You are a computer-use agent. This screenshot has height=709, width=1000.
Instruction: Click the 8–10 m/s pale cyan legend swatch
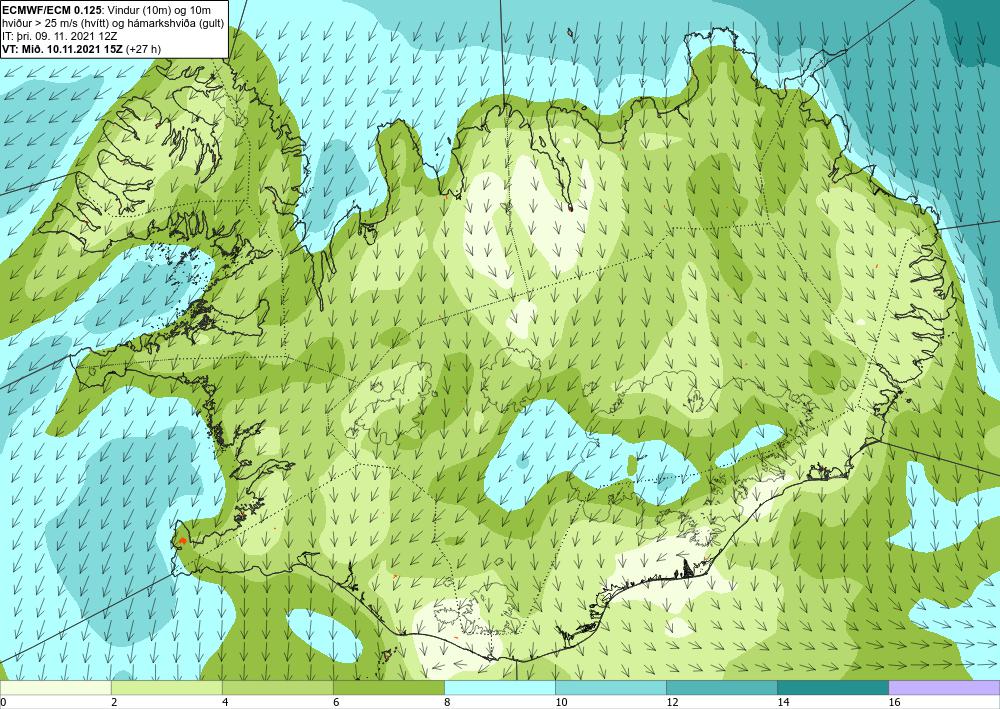pyautogui.click(x=499, y=688)
